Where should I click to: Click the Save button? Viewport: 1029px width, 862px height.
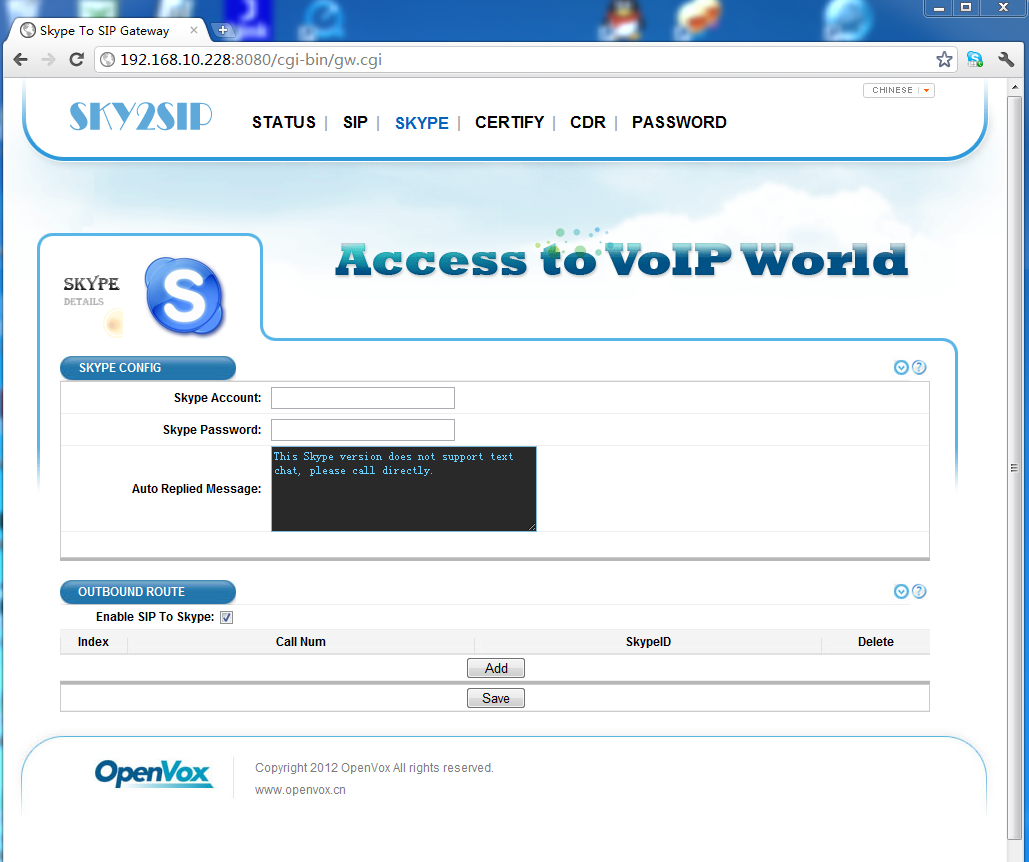pyautogui.click(x=495, y=698)
